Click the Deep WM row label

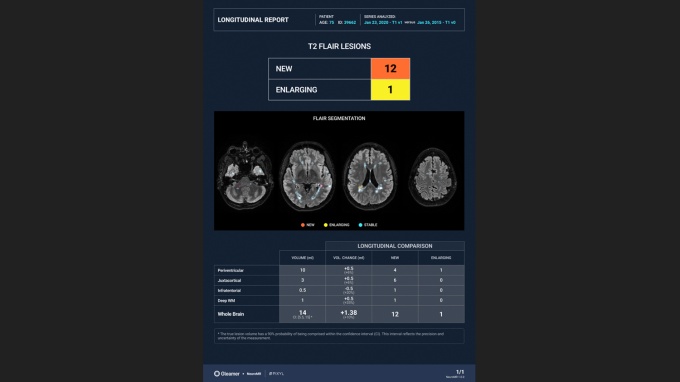(226, 300)
